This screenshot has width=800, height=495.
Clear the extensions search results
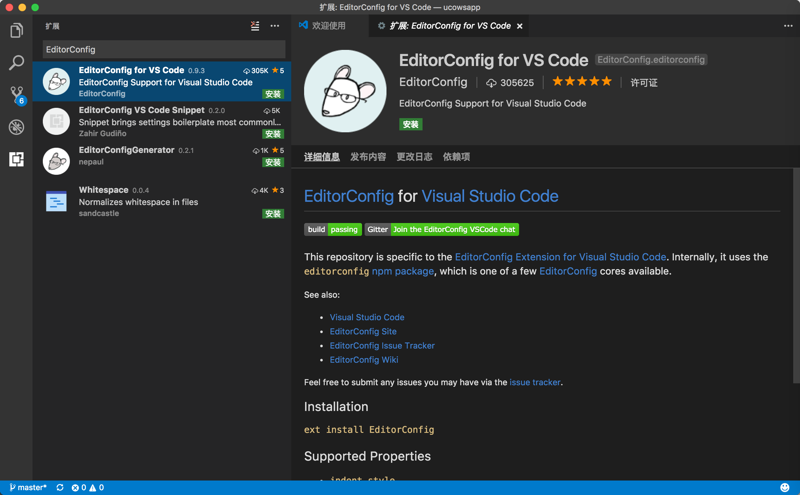tap(255, 26)
